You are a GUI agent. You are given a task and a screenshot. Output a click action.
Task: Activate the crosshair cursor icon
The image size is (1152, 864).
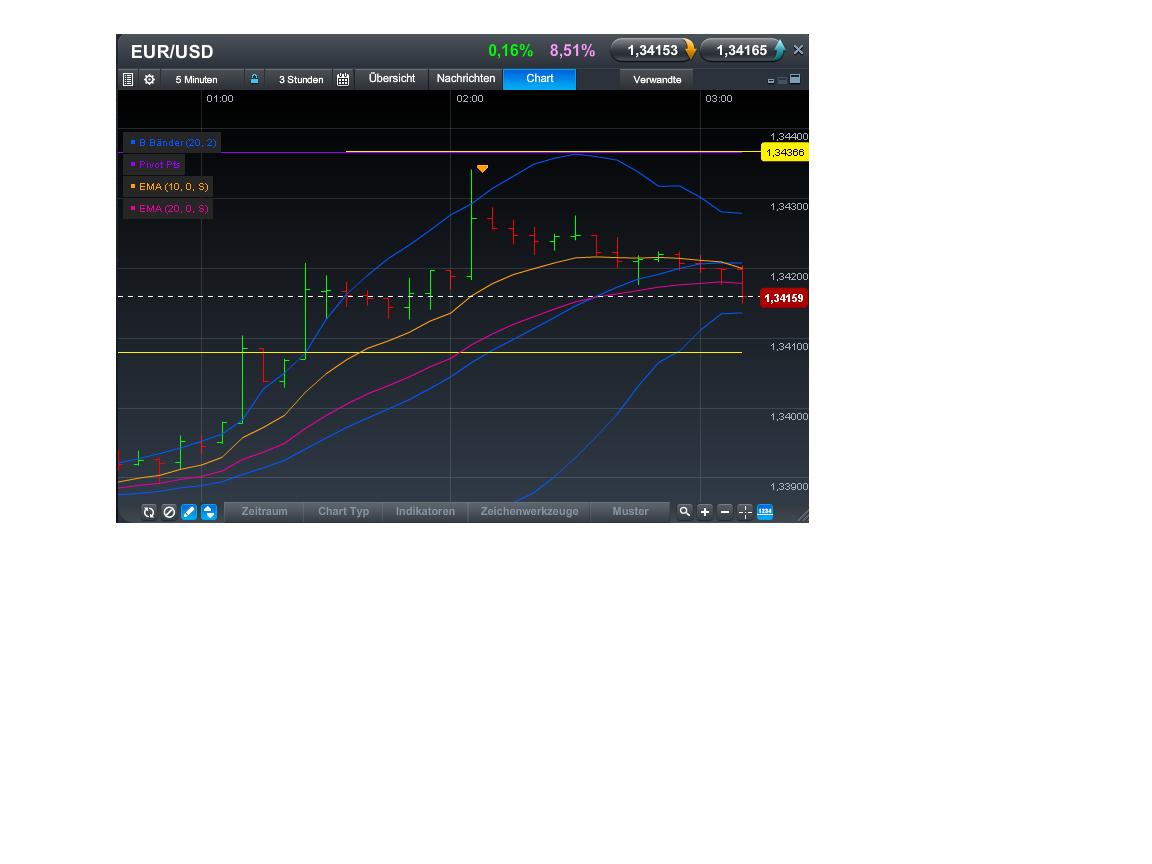click(x=745, y=511)
